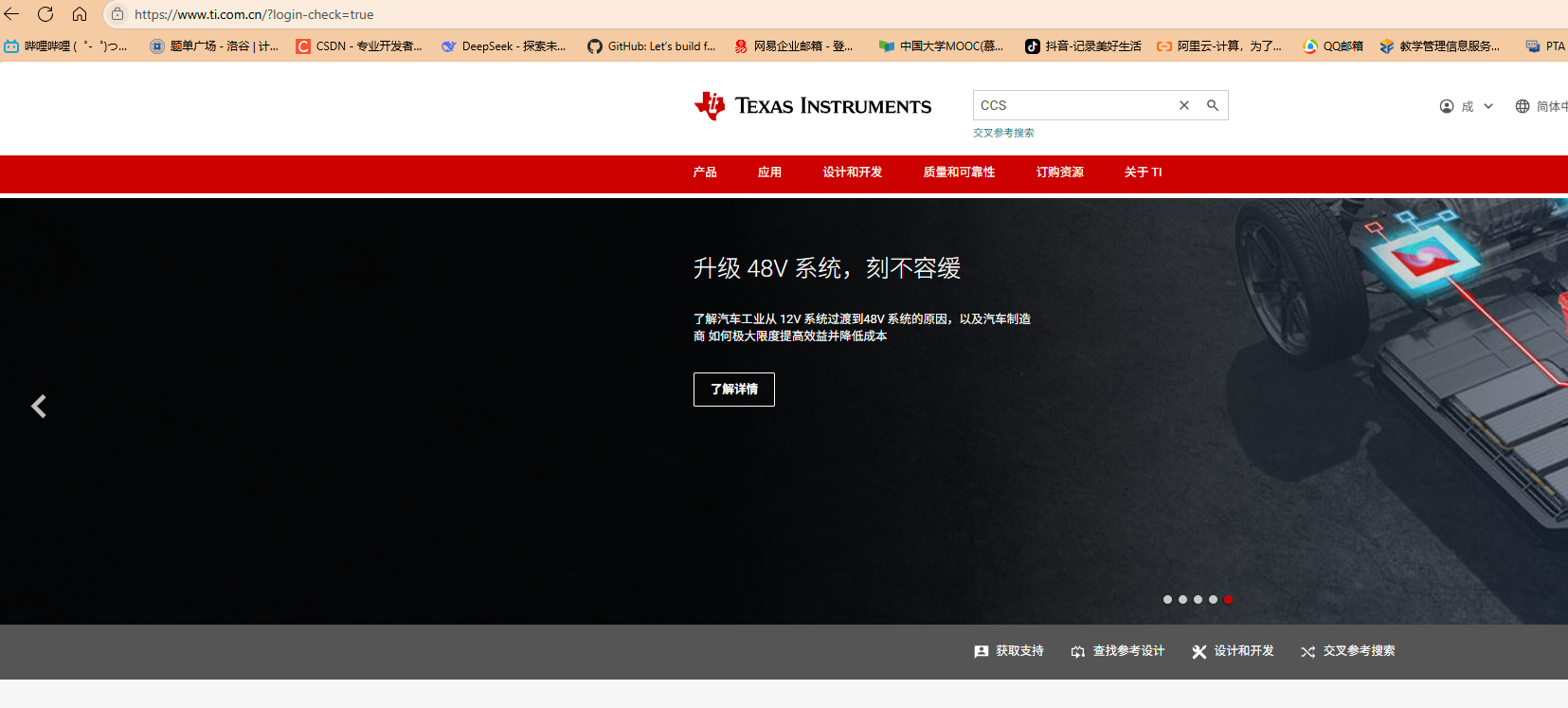This screenshot has width=1568, height=708.
Task: Open the 设计和开发 navigation menu
Action: click(852, 172)
